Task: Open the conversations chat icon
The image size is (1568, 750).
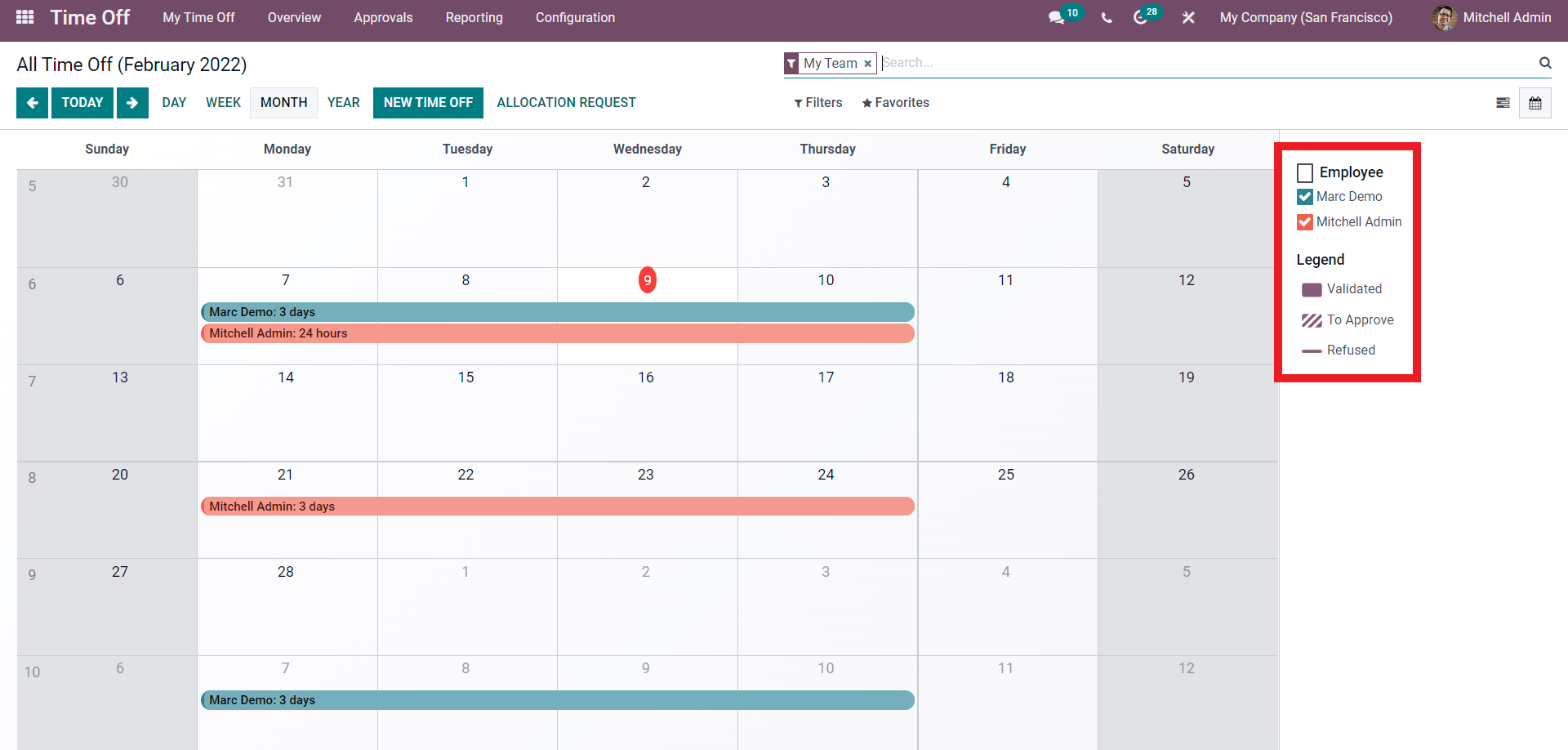Action: coord(1056,17)
